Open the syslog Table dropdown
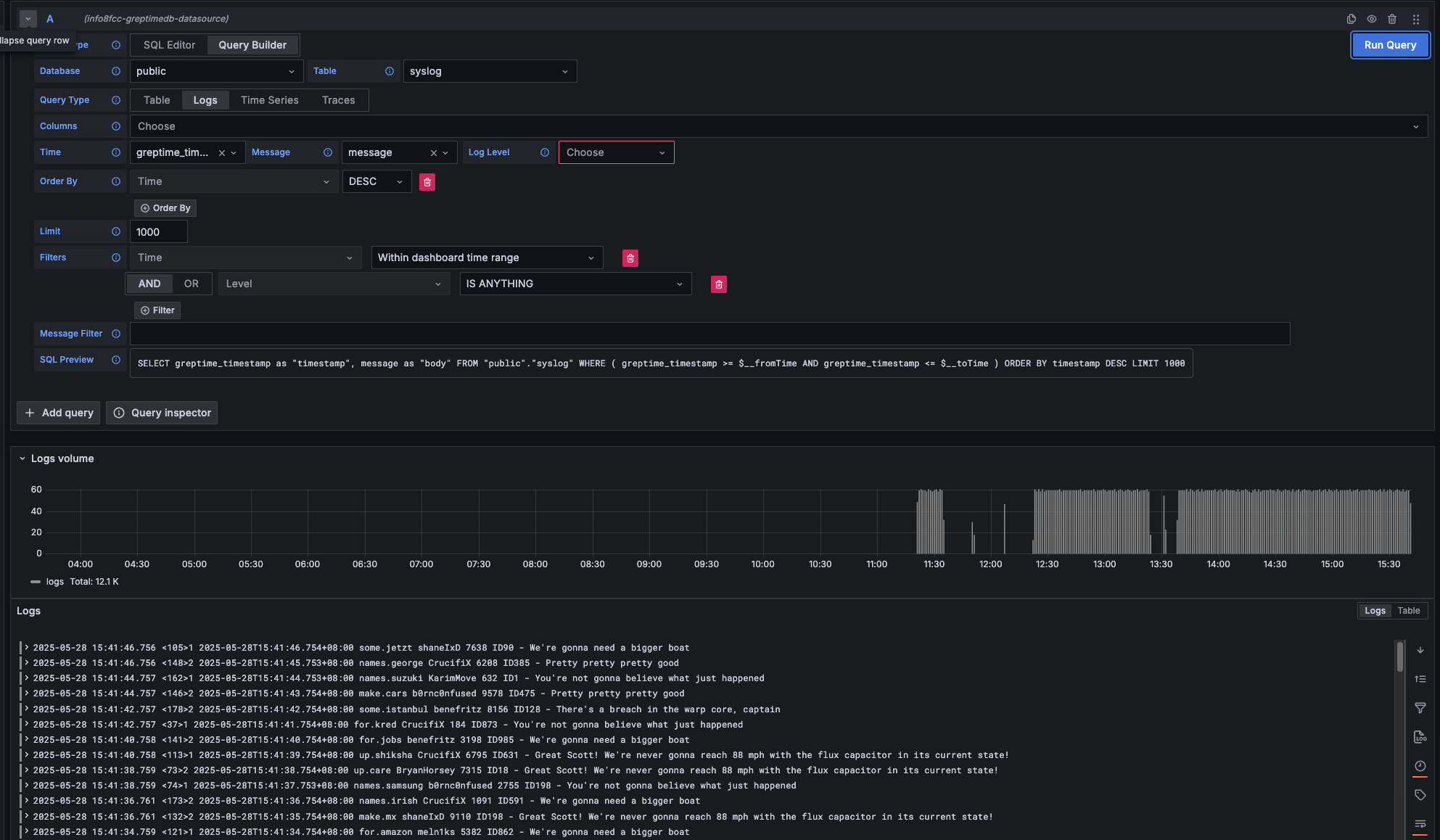 click(490, 71)
